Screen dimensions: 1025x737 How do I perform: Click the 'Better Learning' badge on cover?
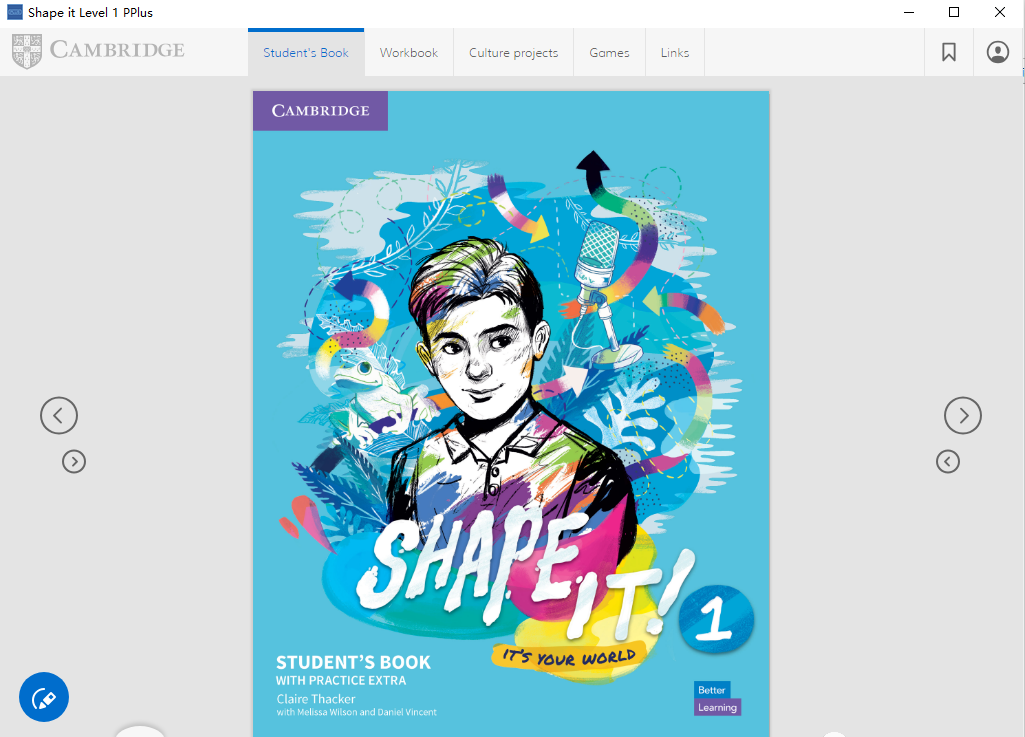(717, 698)
